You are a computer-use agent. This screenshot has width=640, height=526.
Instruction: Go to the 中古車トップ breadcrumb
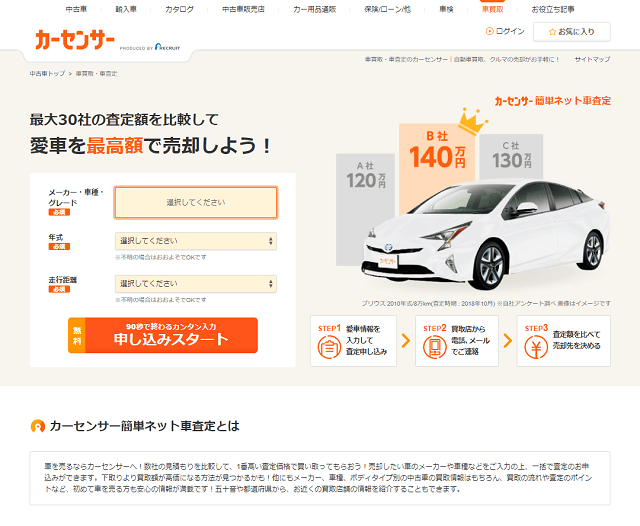click(47, 73)
